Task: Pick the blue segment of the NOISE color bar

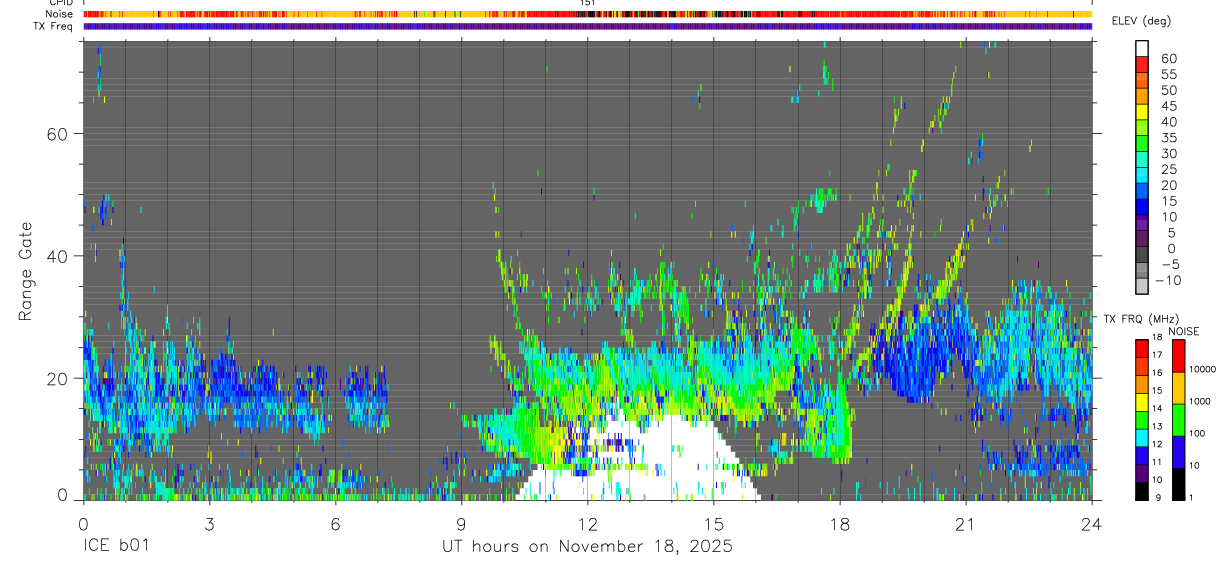Action: click(1177, 451)
